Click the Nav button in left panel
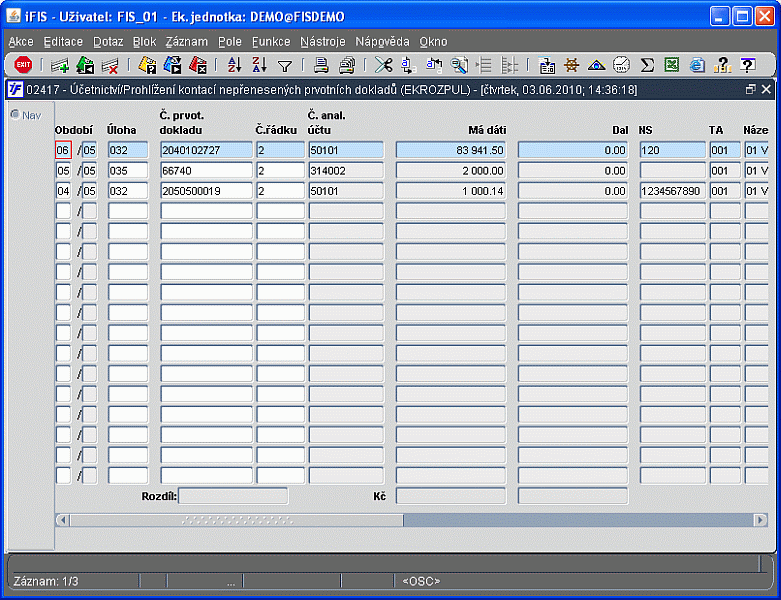The width and height of the screenshot is (781, 600). point(26,115)
